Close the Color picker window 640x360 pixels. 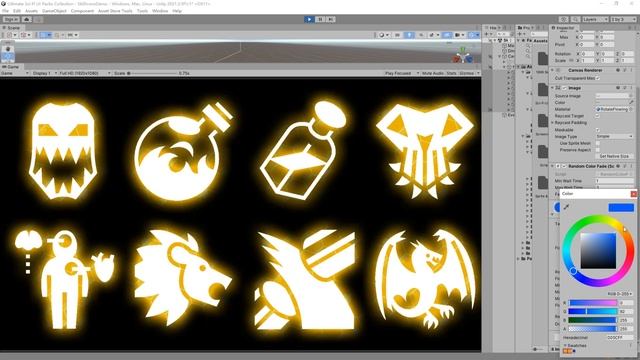(x=633, y=193)
